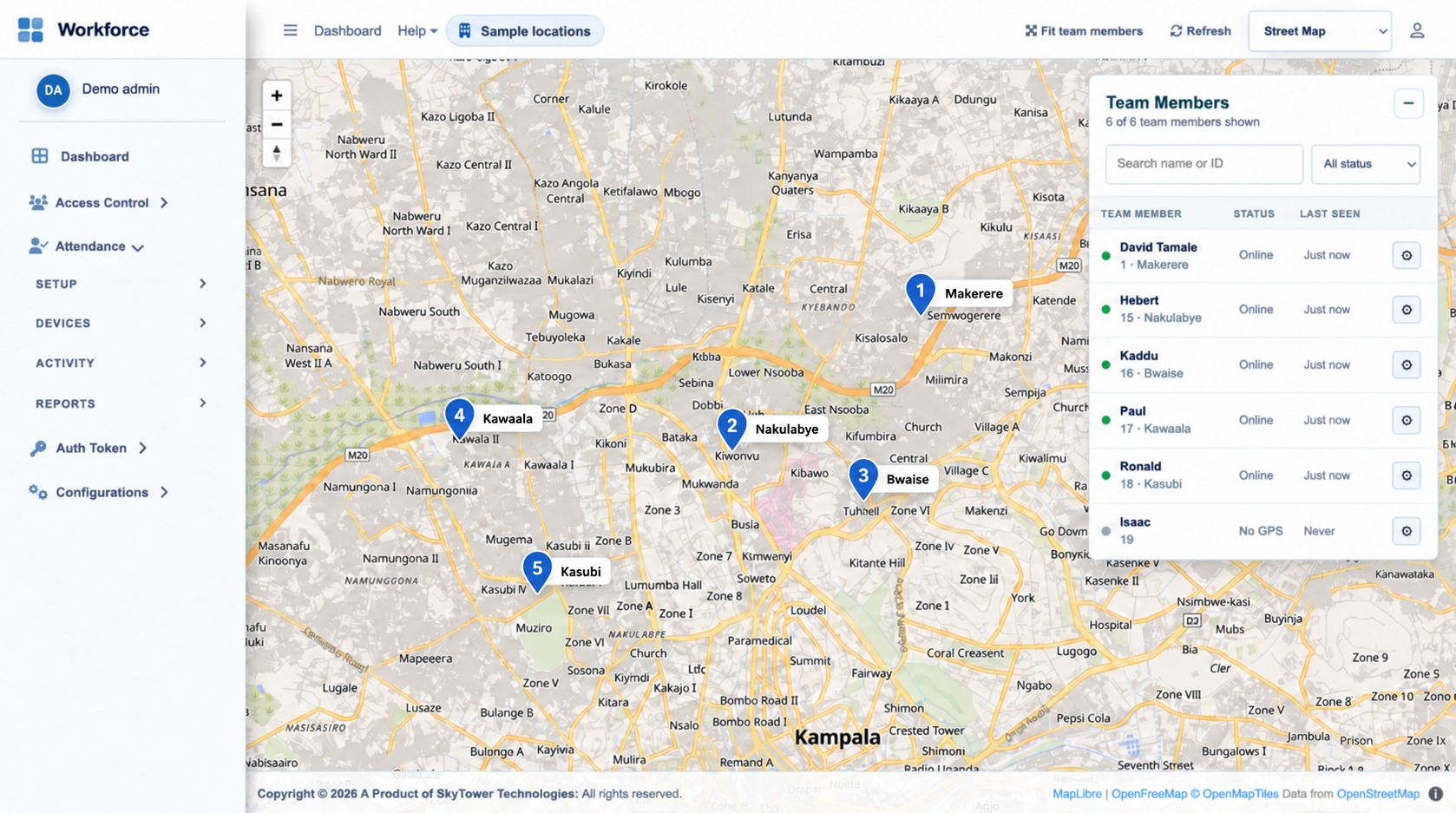Reset map bearing with compass
The image size is (1456, 813).
pyautogui.click(x=277, y=154)
